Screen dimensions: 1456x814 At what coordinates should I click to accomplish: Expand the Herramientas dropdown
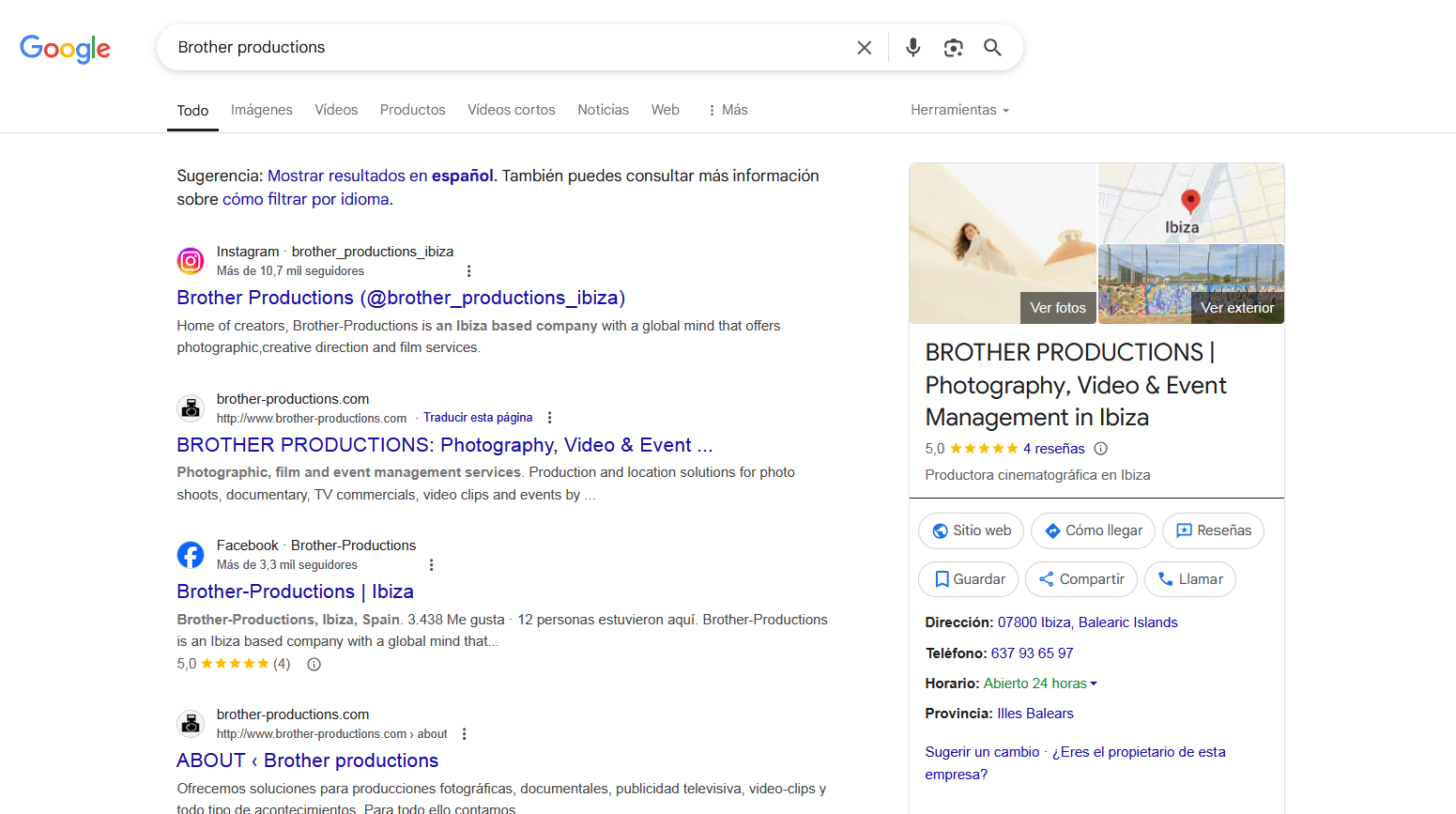pyautogui.click(x=959, y=110)
